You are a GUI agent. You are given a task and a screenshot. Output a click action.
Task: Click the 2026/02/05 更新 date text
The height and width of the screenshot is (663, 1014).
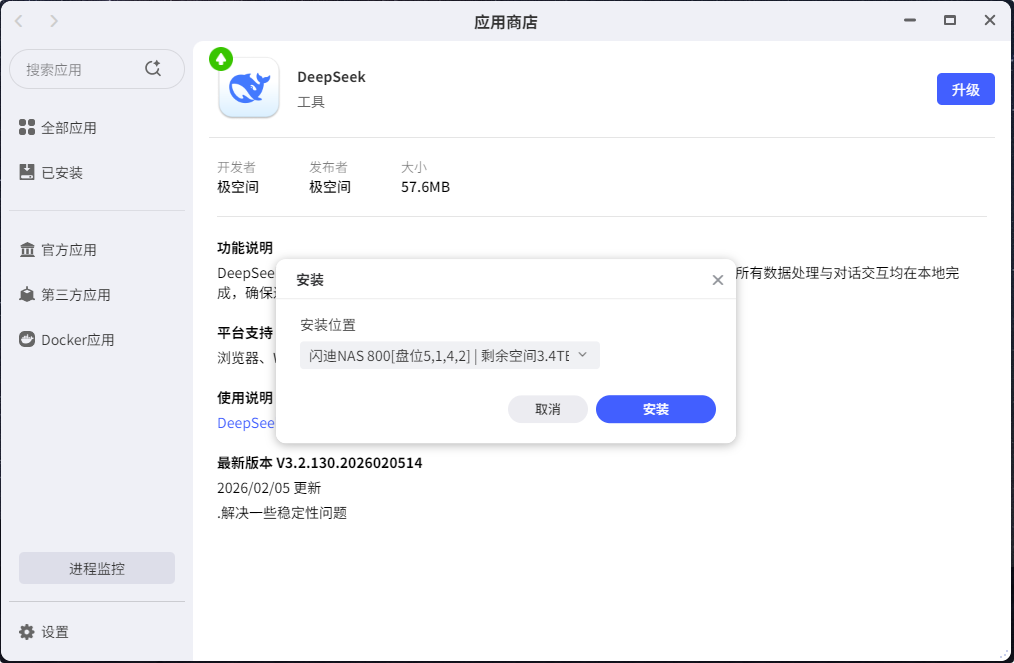(269, 488)
